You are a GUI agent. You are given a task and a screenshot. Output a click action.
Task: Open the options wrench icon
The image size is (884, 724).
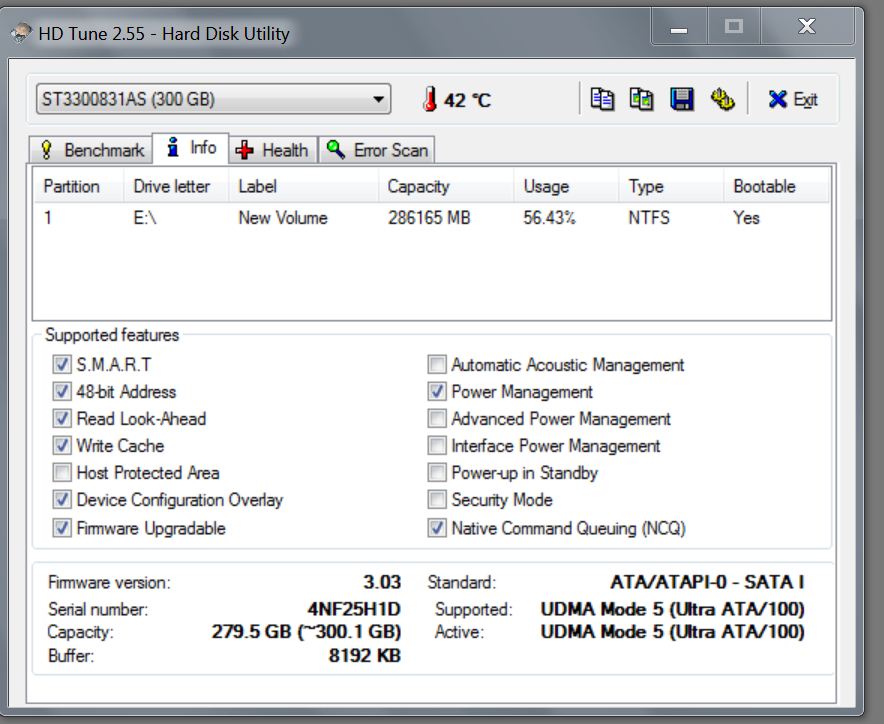tap(722, 99)
